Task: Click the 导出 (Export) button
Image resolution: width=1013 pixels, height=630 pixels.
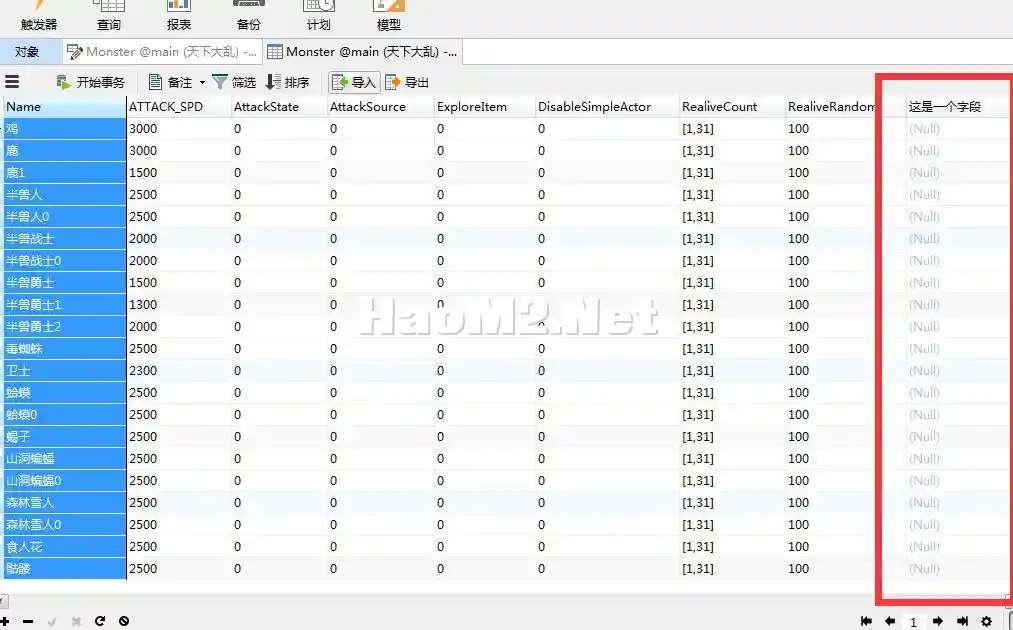Action: tap(407, 82)
